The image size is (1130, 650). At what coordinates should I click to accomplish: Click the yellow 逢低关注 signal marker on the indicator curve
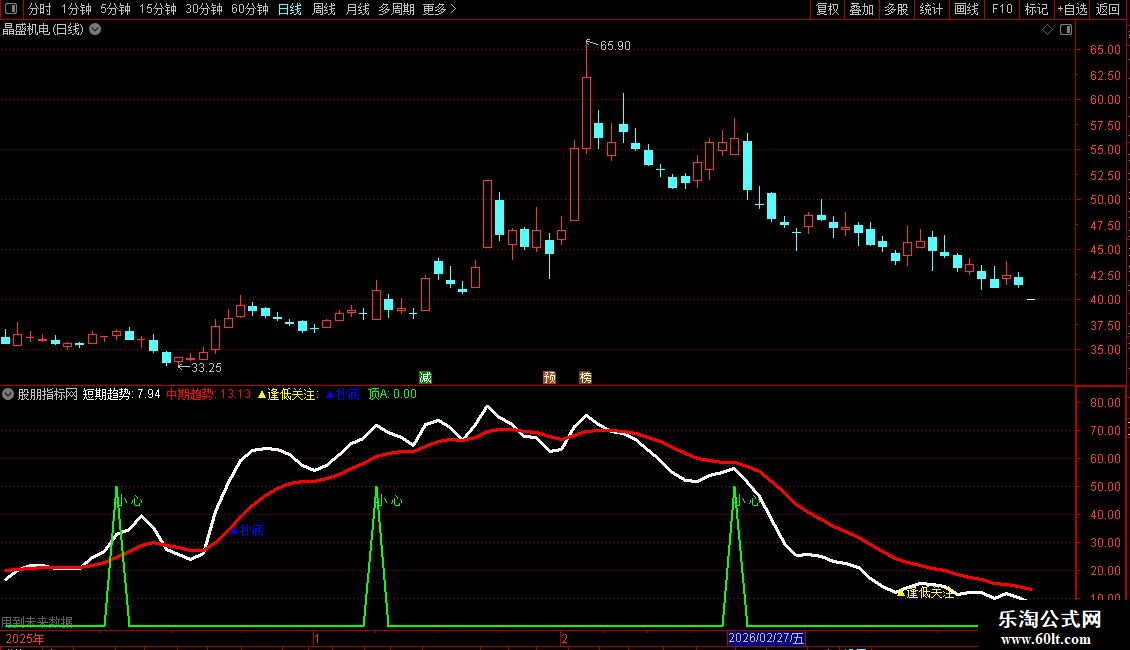click(x=901, y=592)
